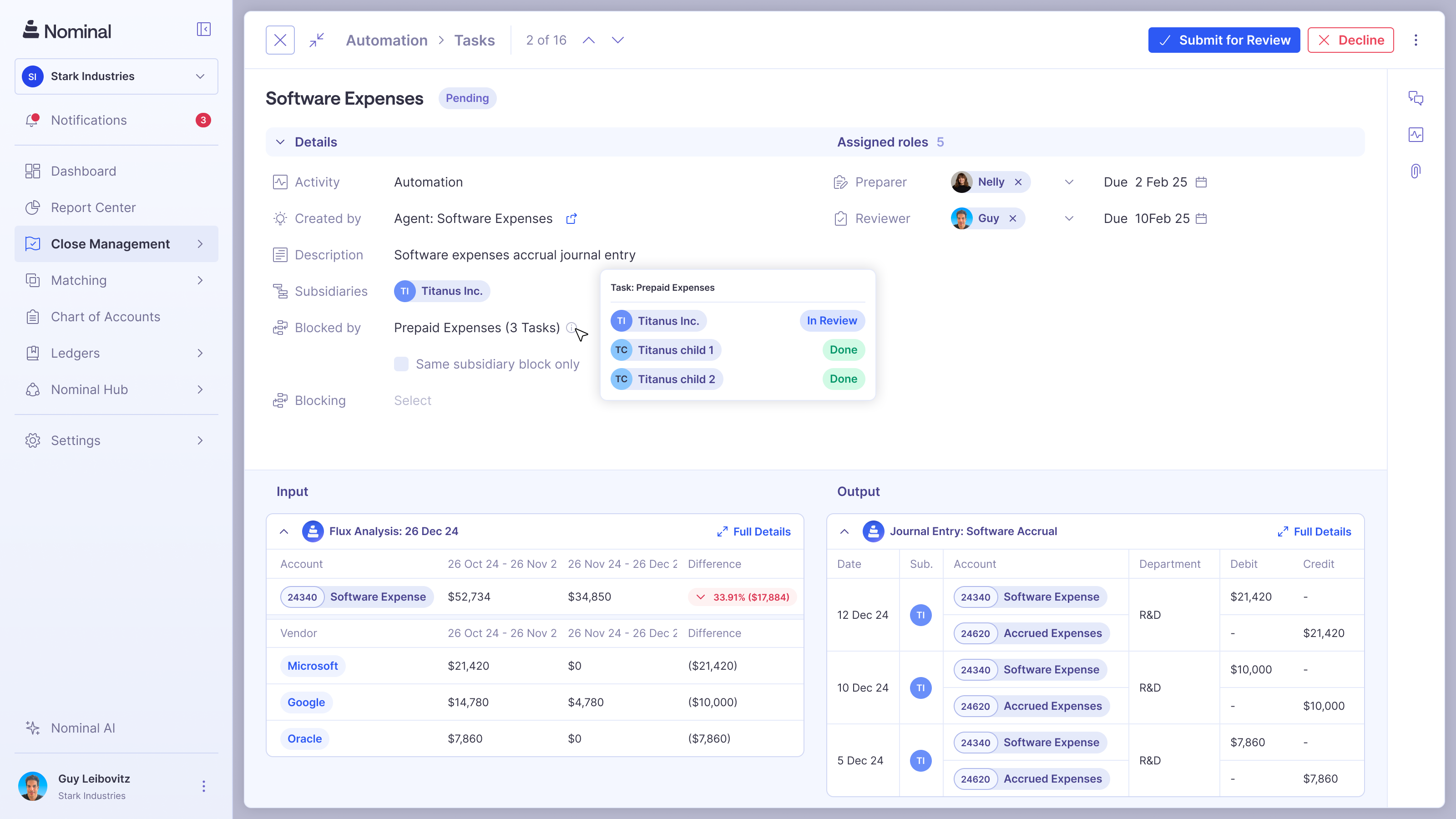Select Chart of Accounts in sidebar
Viewport: 1456px width, 819px height.
105,317
